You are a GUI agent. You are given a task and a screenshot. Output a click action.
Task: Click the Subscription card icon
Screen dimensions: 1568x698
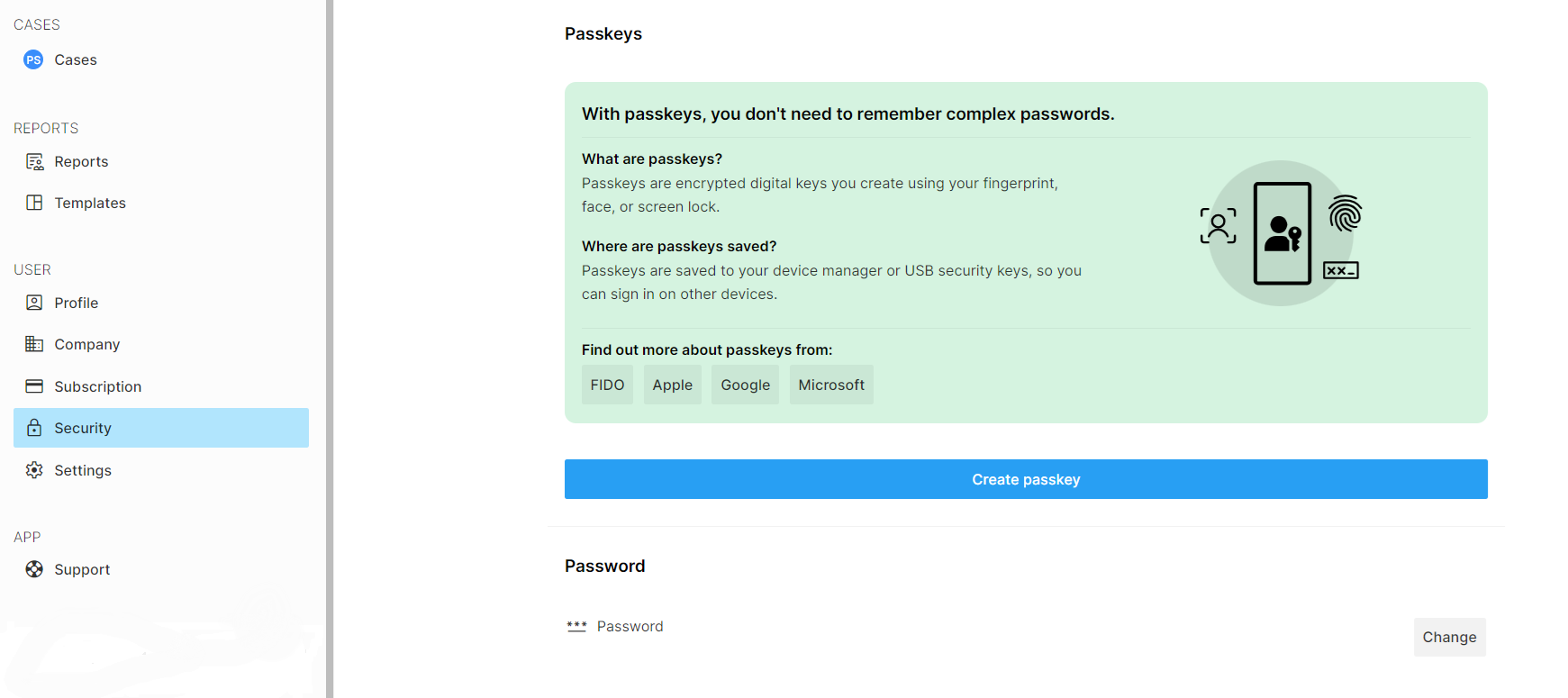coord(34,387)
